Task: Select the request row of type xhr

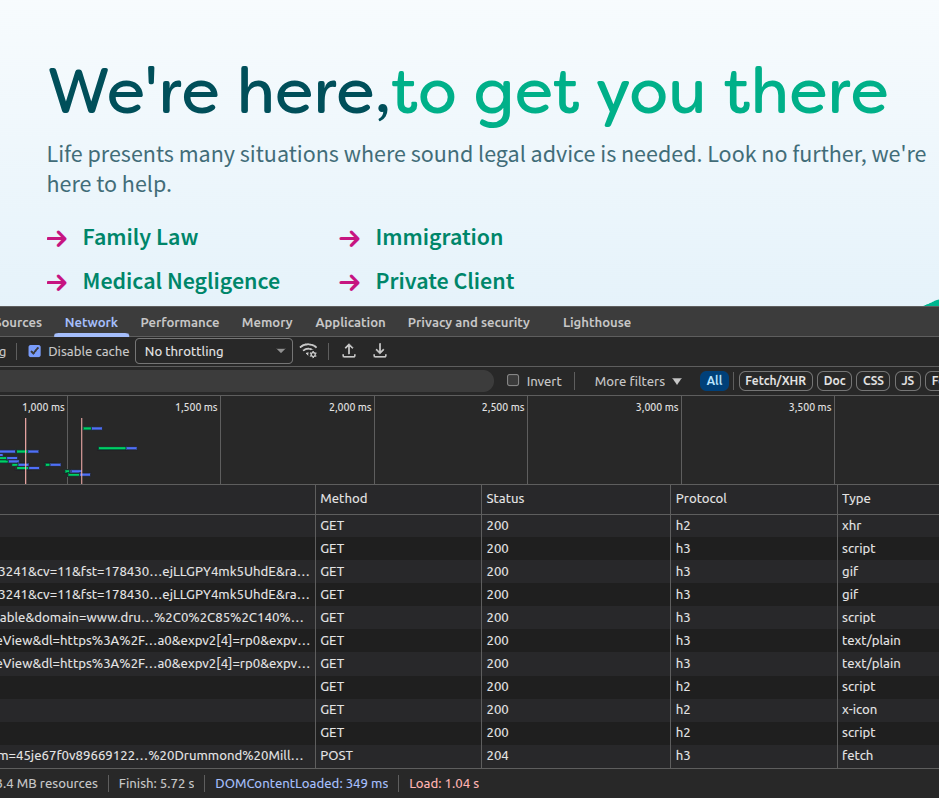Action: point(470,526)
